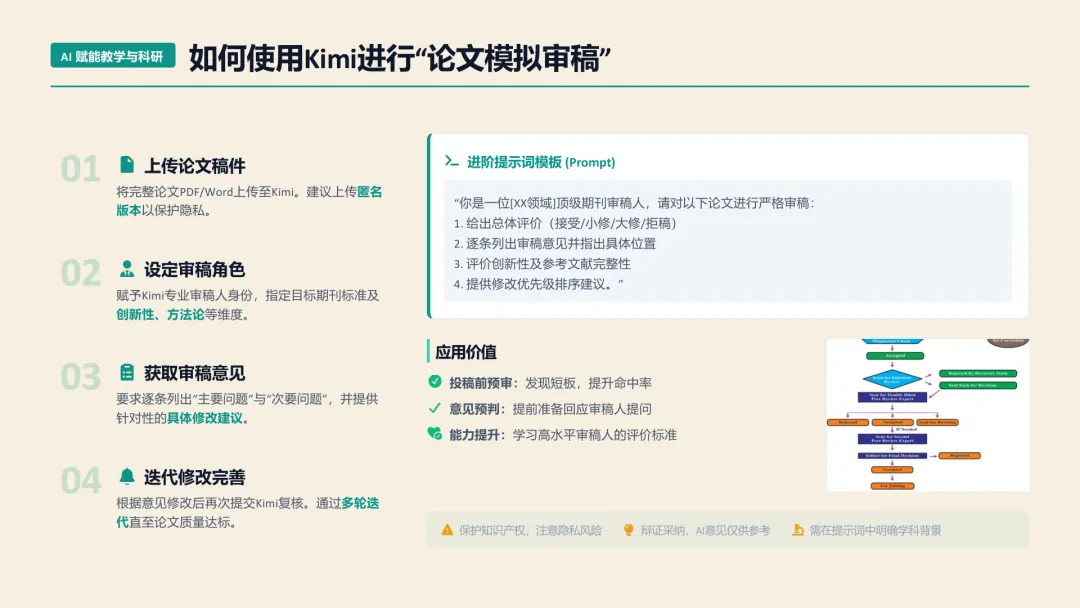
Task: Click the bell icon beside 迭代修改完善
Action: pos(127,476)
